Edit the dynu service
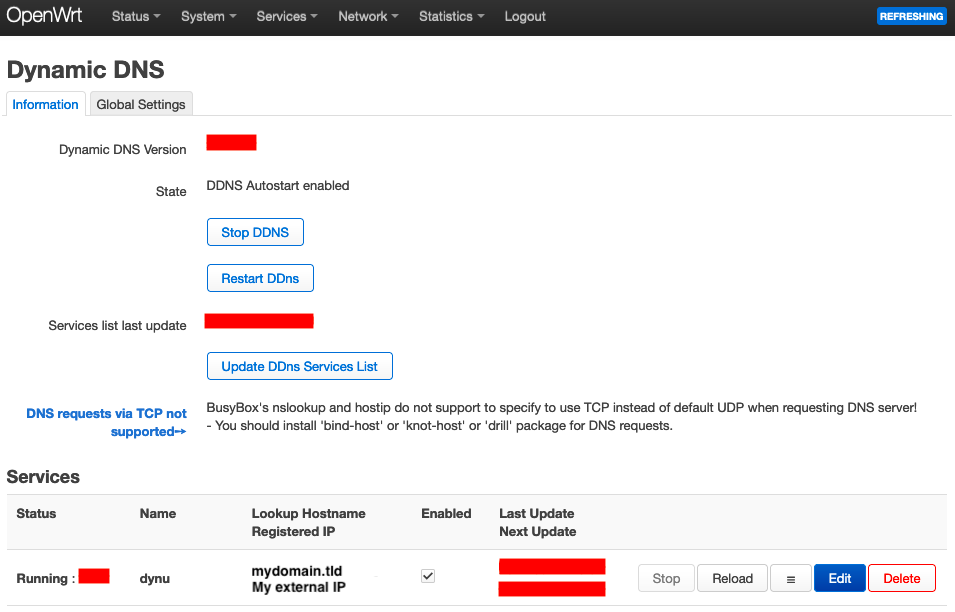Screen dimensions: 955x612 pyautogui.click(x=839, y=578)
